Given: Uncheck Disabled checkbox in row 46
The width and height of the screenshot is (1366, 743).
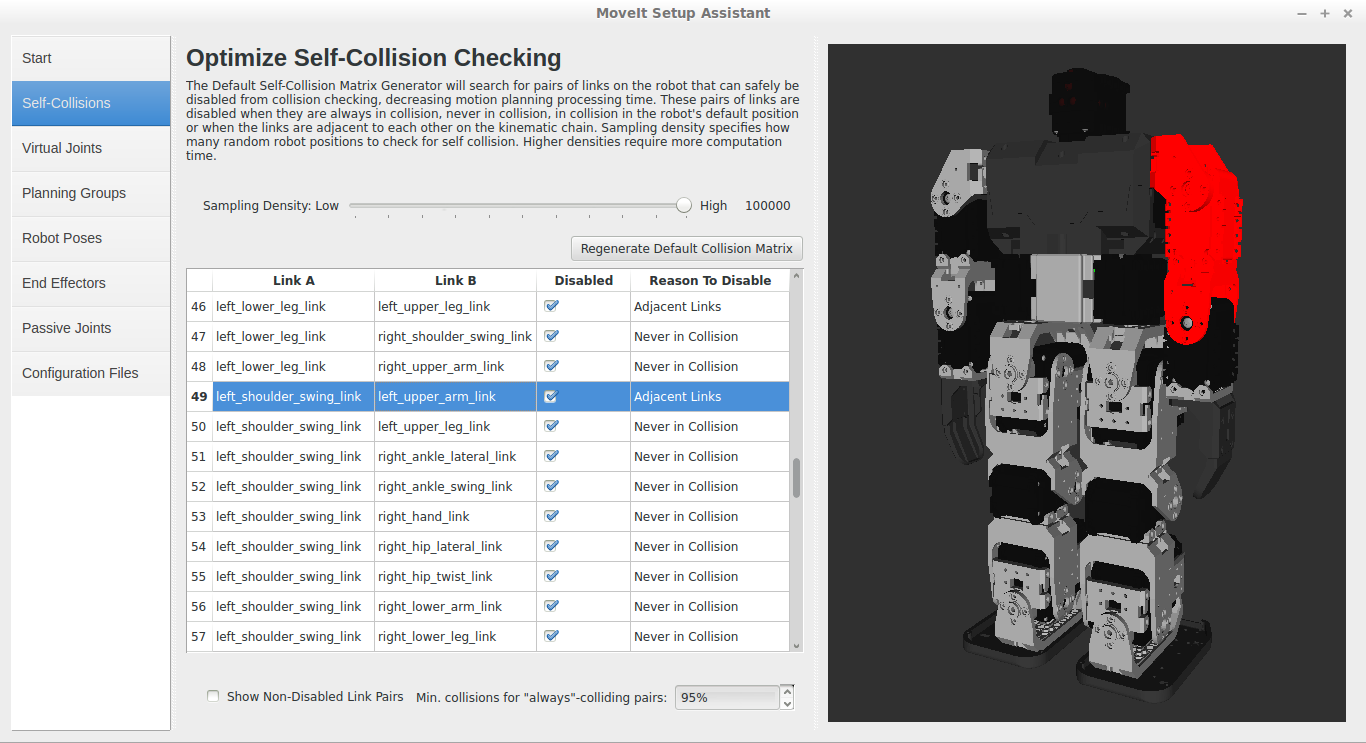Looking at the screenshot, I should [552, 306].
